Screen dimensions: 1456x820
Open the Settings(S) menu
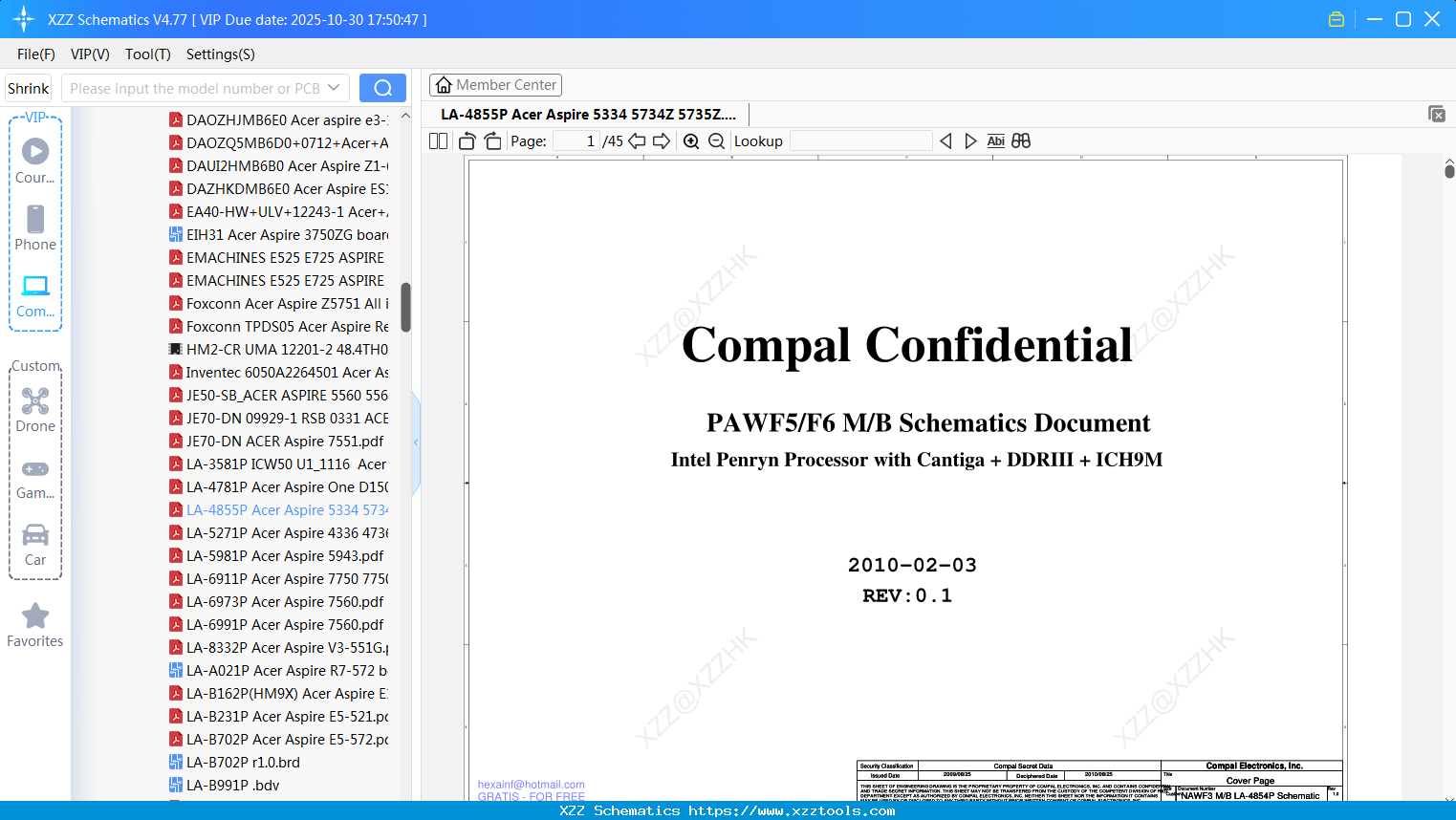(x=221, y=54)
